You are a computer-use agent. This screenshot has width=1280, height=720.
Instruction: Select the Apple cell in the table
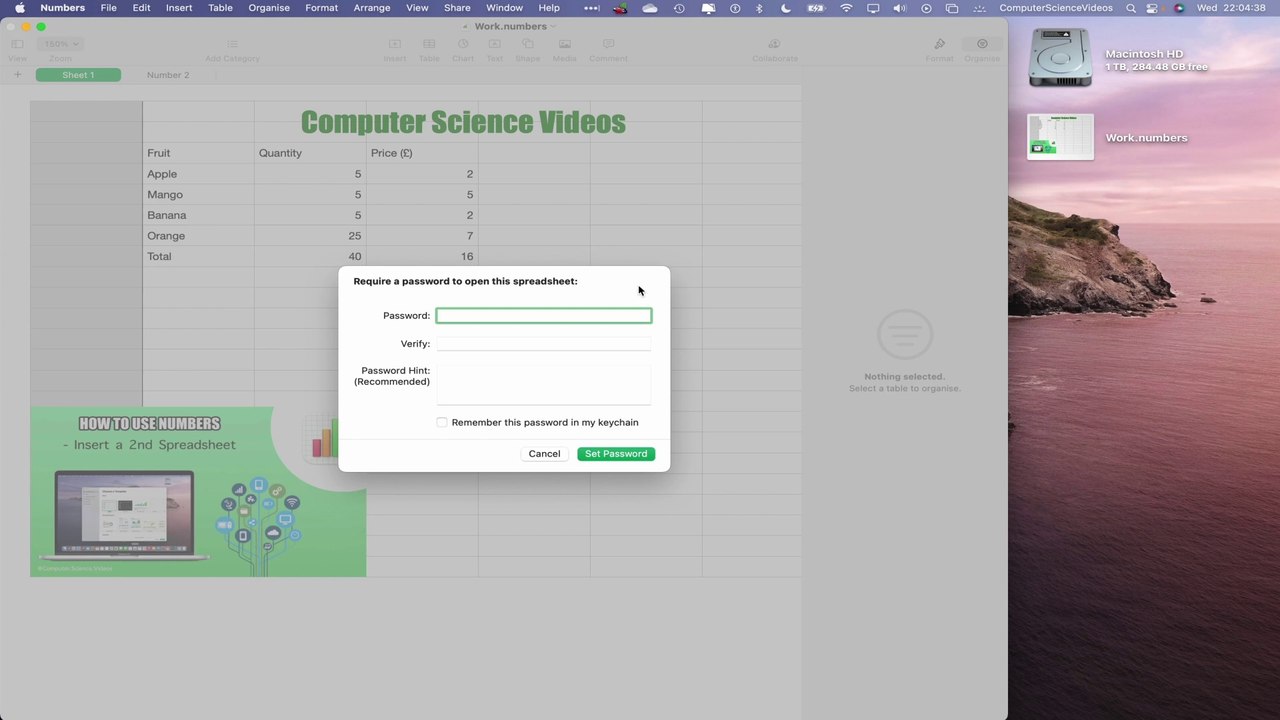tap(198, 174)
